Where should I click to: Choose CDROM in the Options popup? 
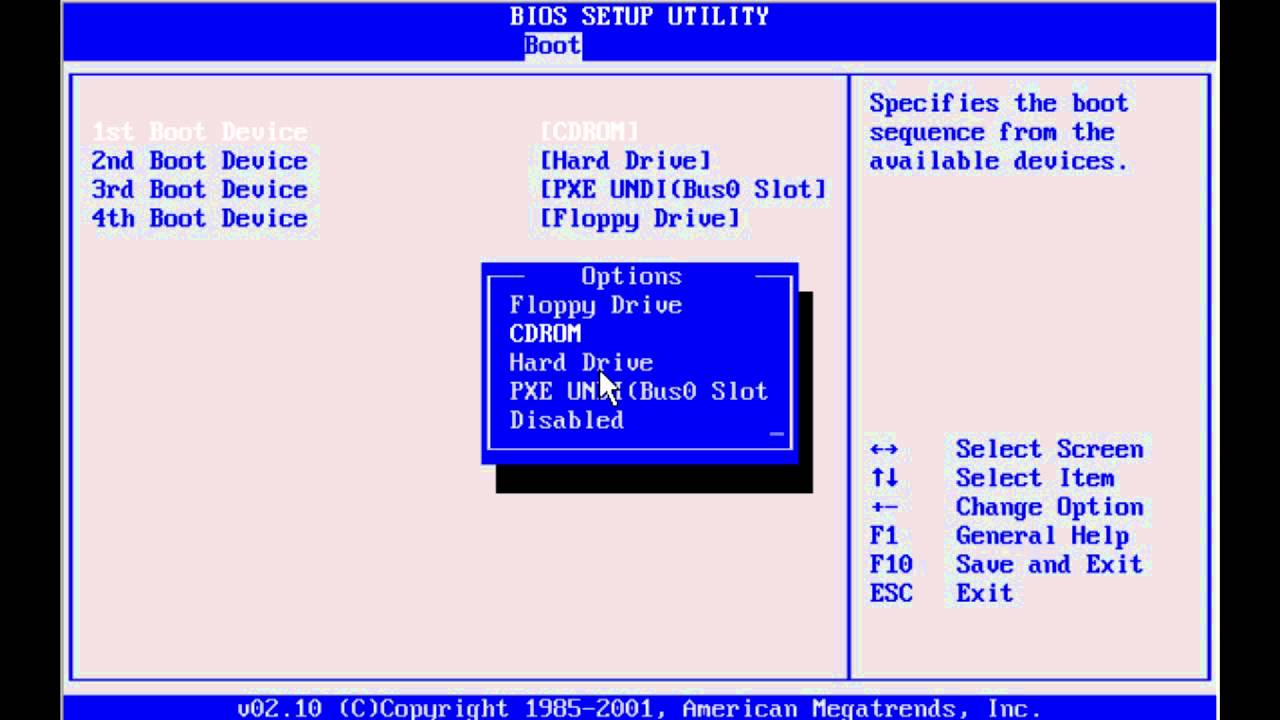click(x=545, y=335)
